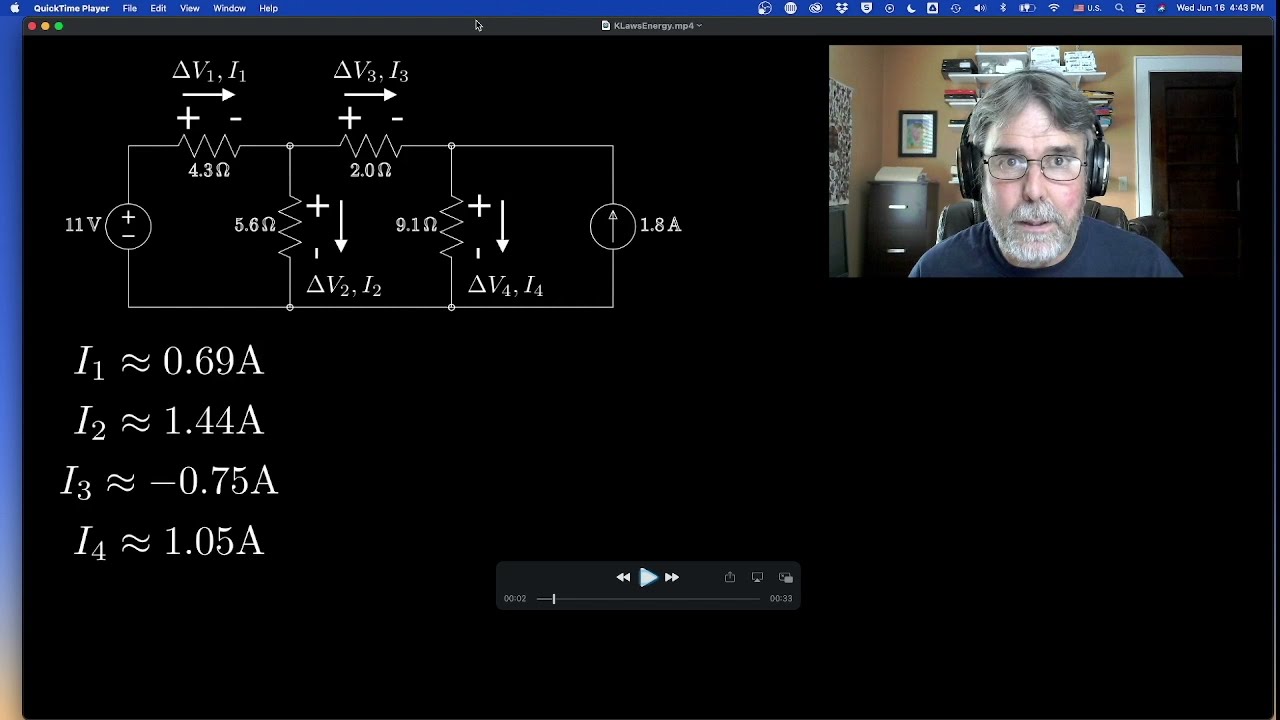Open the U.S. input source menu
1280x720 pixels.
[x=1087, y=8]
